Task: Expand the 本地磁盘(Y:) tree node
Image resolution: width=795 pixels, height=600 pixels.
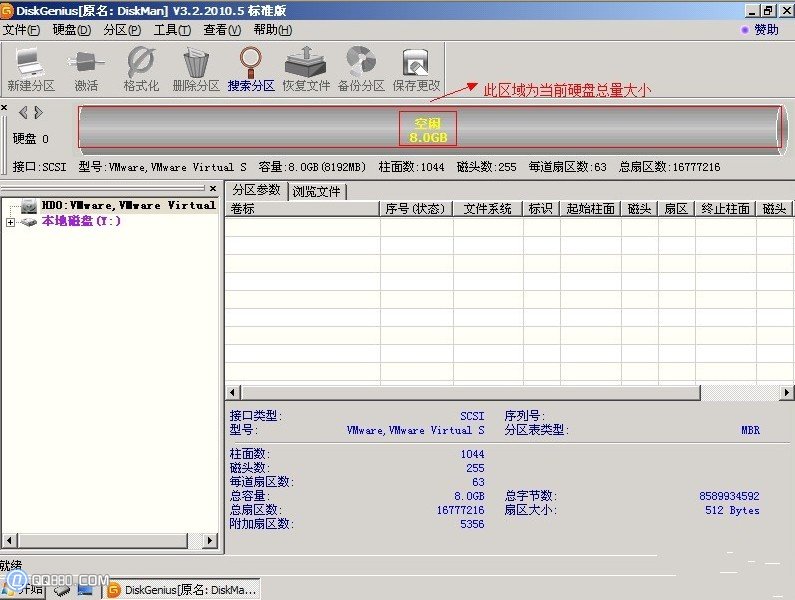Action: click(10, 222)
